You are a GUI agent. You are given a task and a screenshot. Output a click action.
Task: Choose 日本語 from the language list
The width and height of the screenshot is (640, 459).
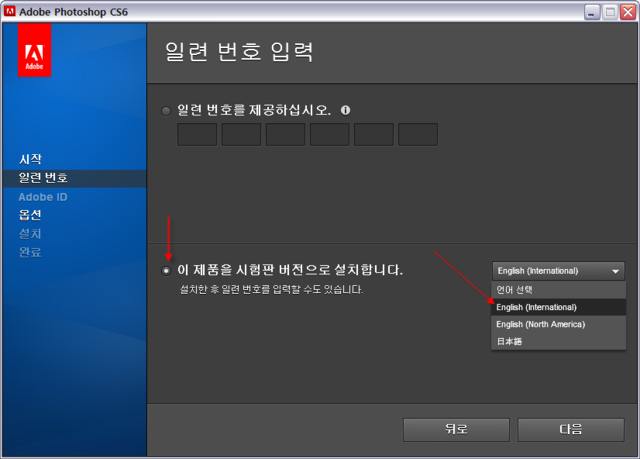tap(558, 341)
